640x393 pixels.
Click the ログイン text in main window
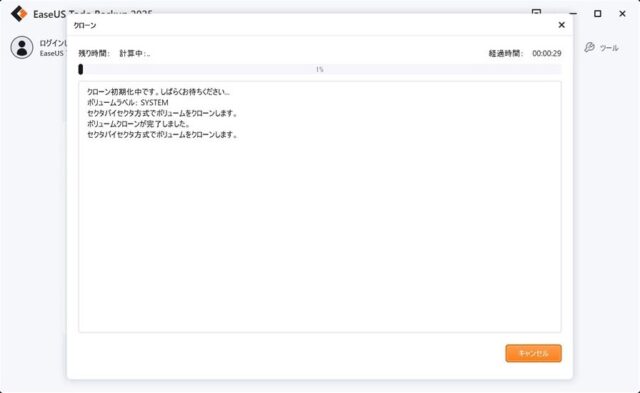53,43
